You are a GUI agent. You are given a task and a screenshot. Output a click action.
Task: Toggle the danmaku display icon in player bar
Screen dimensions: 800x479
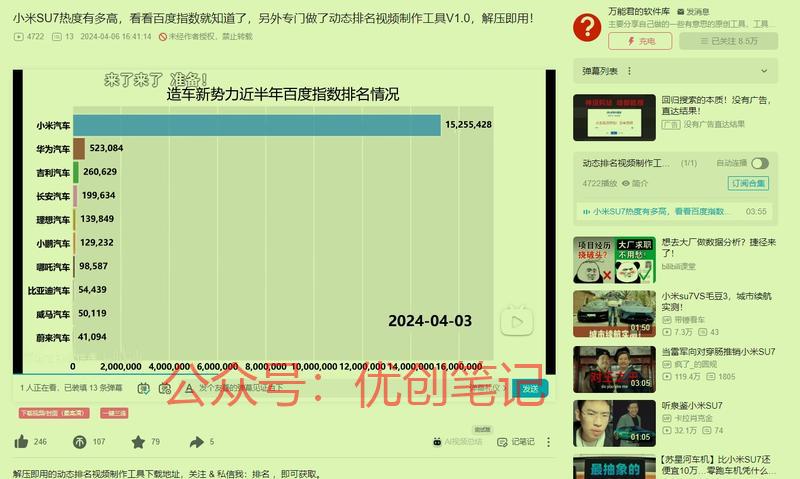144,388
